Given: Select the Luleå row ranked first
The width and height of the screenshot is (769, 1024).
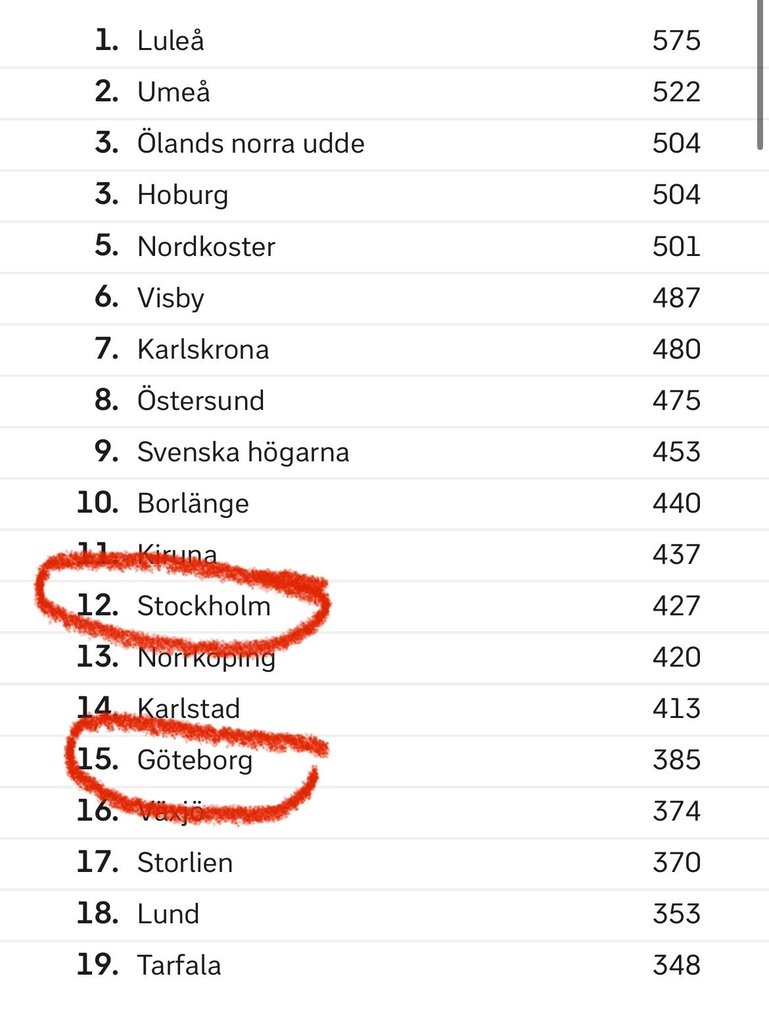Looking at the screenshot, I should point(384,40).
